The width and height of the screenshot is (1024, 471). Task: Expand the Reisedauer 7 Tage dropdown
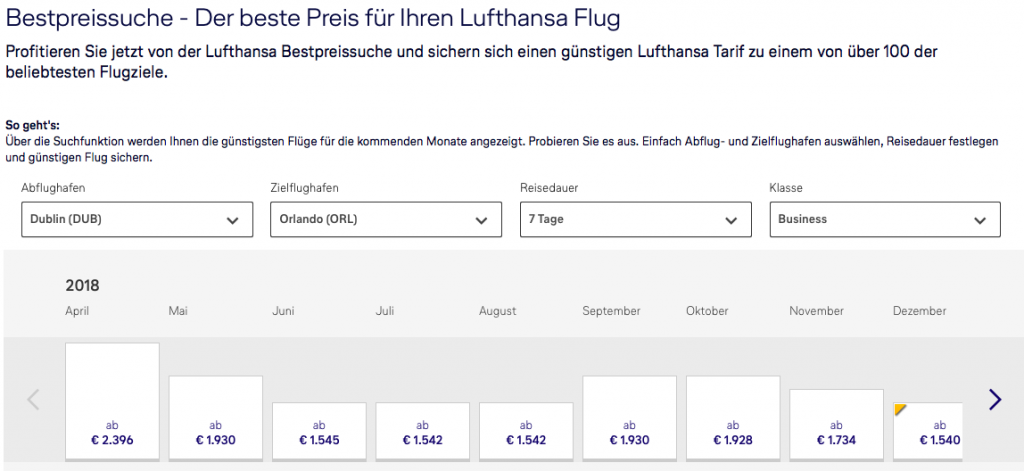tap(635, 220)
